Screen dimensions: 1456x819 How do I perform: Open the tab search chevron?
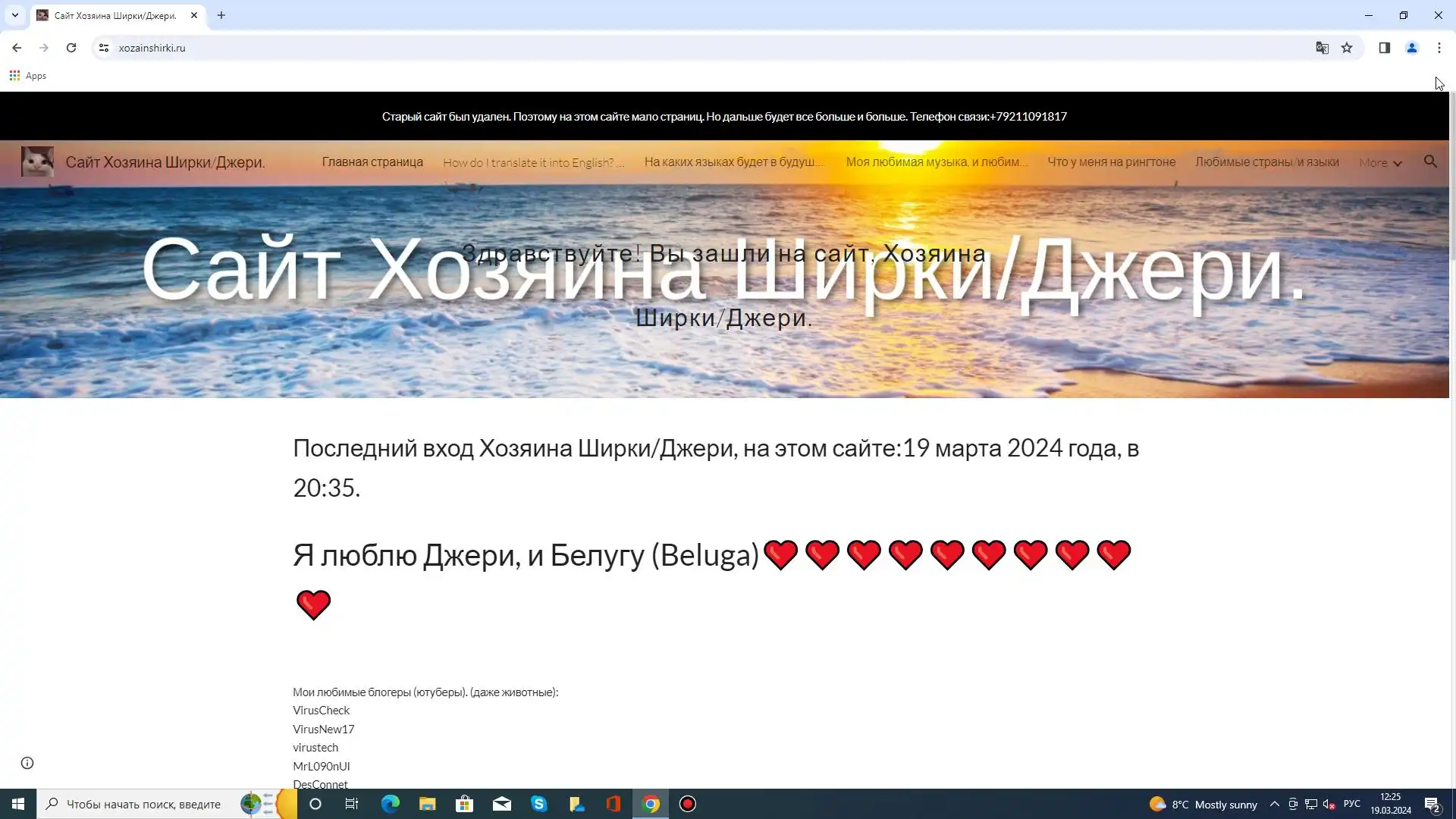click(14, 15)
